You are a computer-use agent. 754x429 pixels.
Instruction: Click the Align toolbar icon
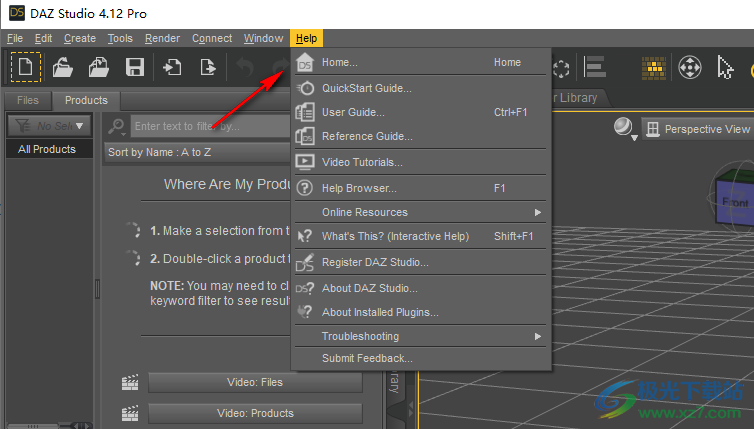pyautogui.click(x=594, y=67)
